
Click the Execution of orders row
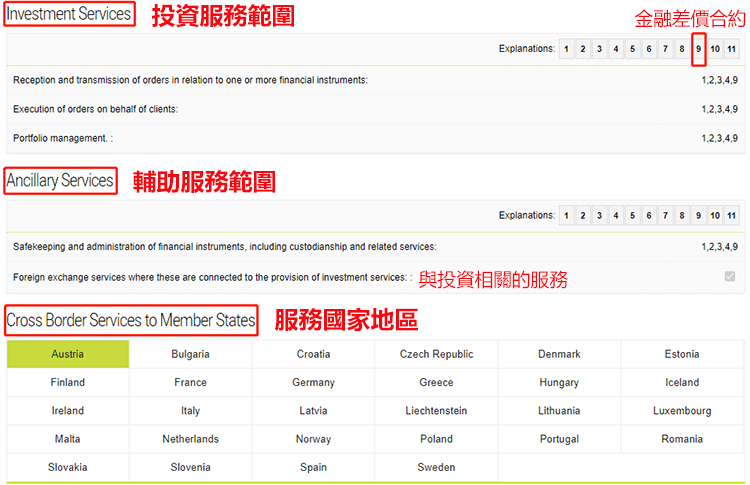(95, 109)
